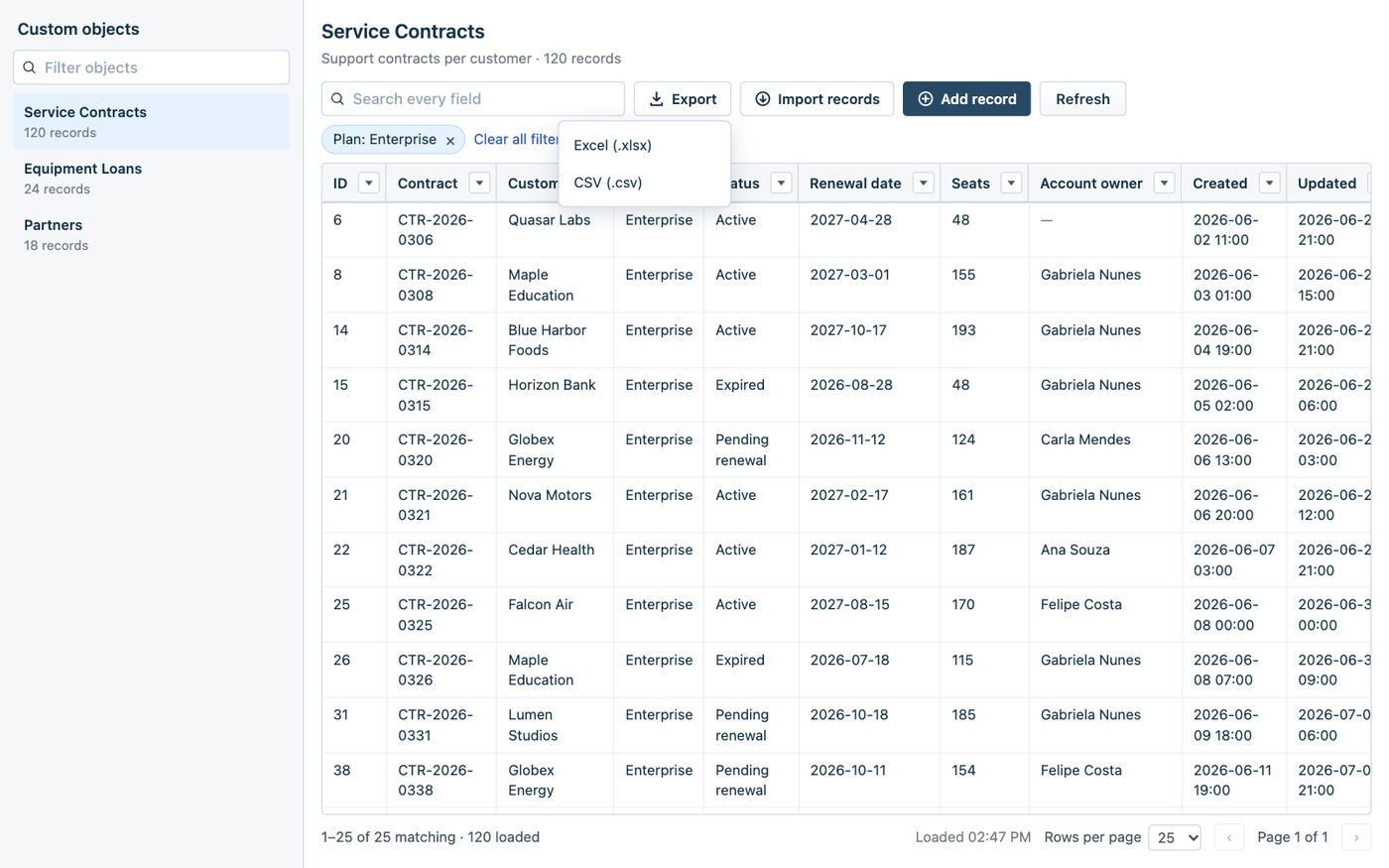1389x868 pixels.
Task: Change the Rows per page selector
Action: pyautogui.click(x=1175, y=837)
